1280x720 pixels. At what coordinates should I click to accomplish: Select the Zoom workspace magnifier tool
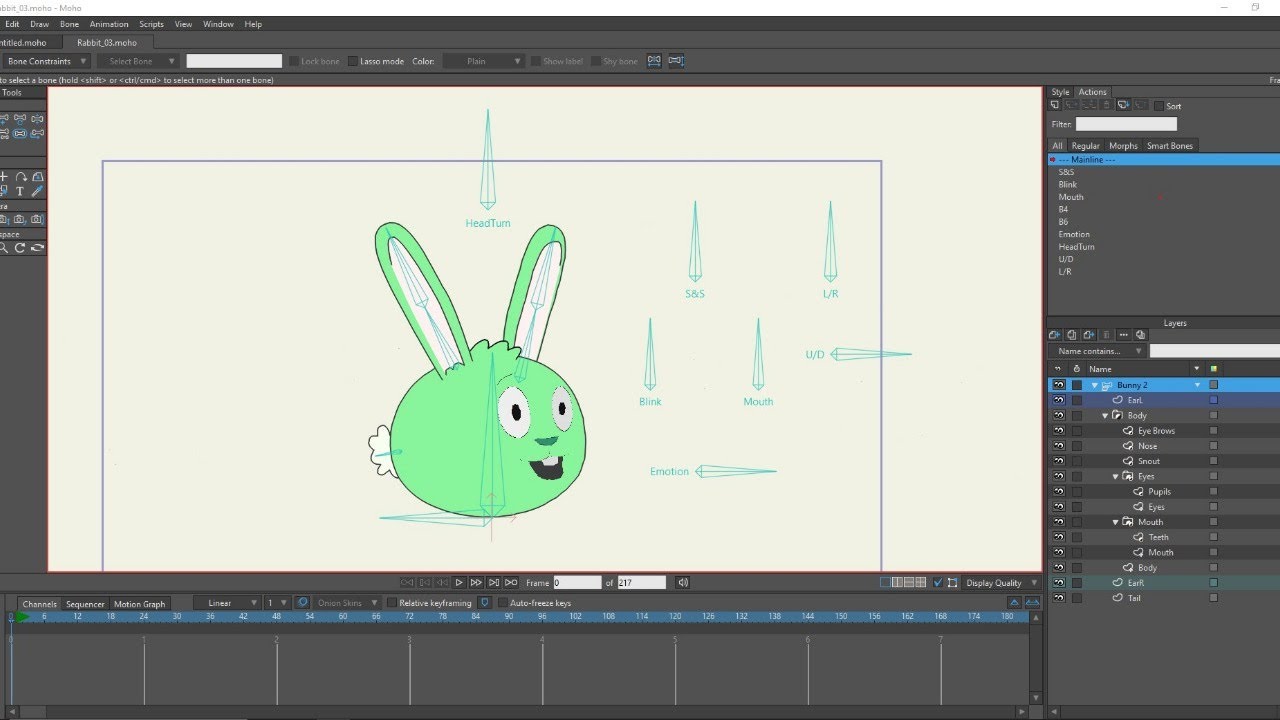pos(4,248)
